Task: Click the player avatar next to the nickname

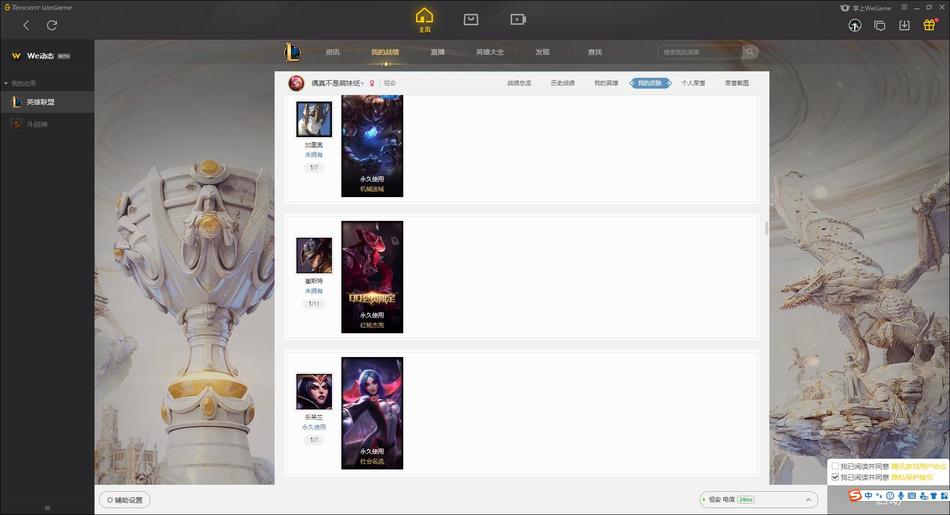Action: tap(296, 83)
